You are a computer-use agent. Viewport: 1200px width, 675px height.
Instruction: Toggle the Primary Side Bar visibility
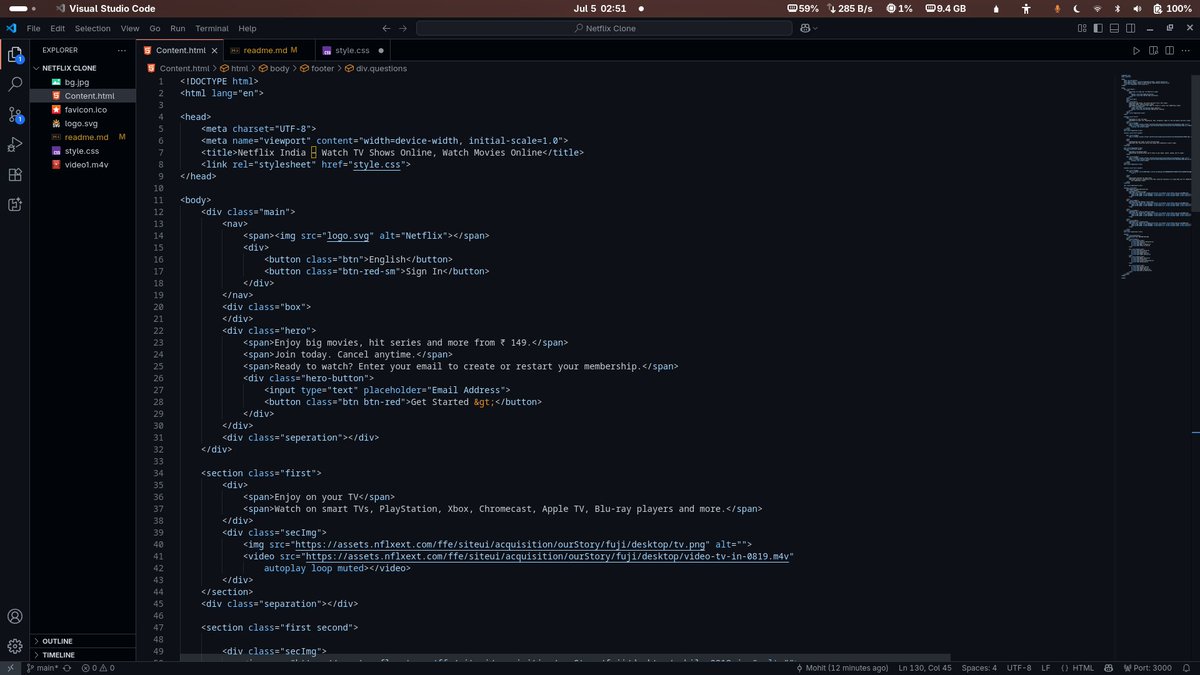point(1097,28)
